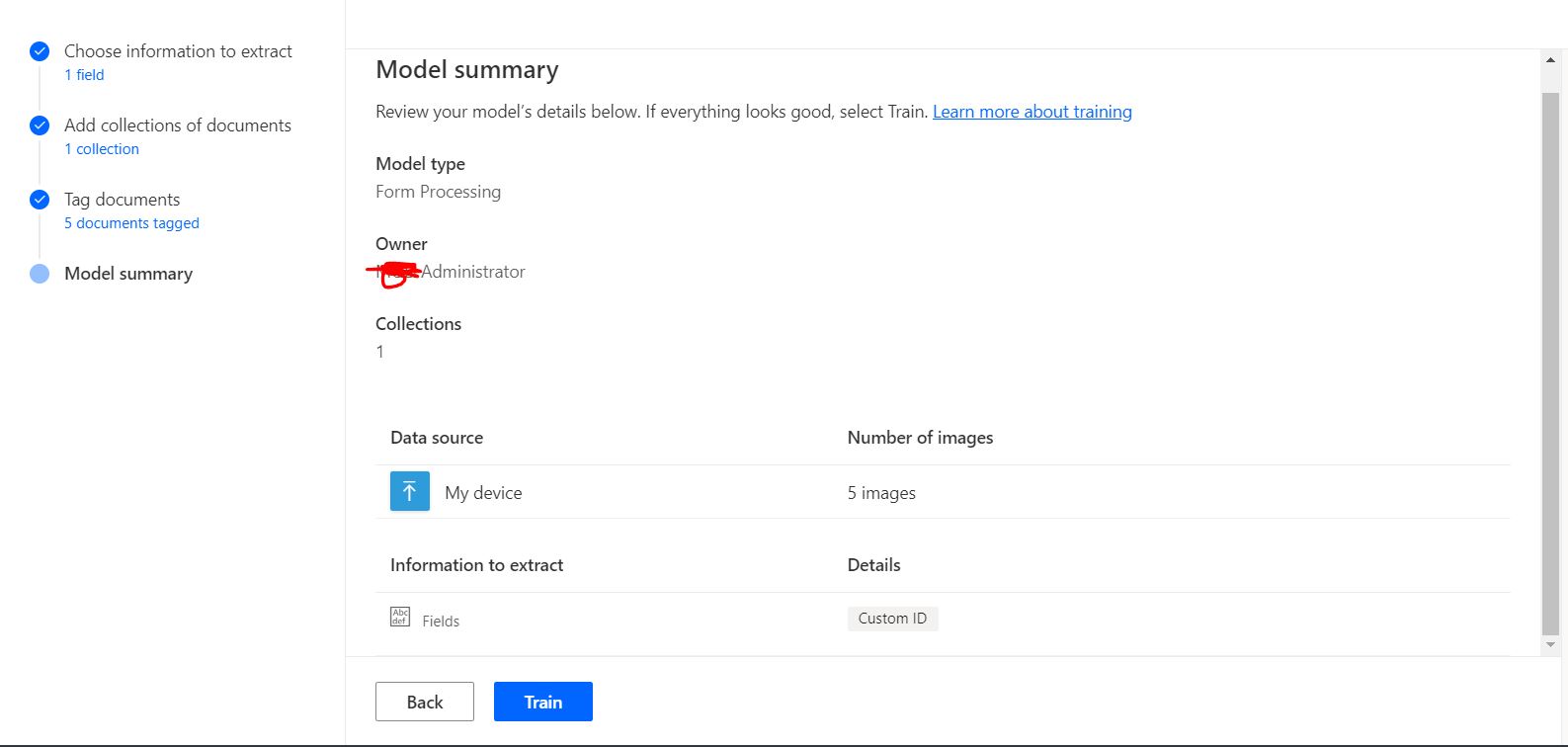The width and height of the screenshot is (1568, 747).
Task: Click the 'Model type' label
Action: (x=420, y=164)
